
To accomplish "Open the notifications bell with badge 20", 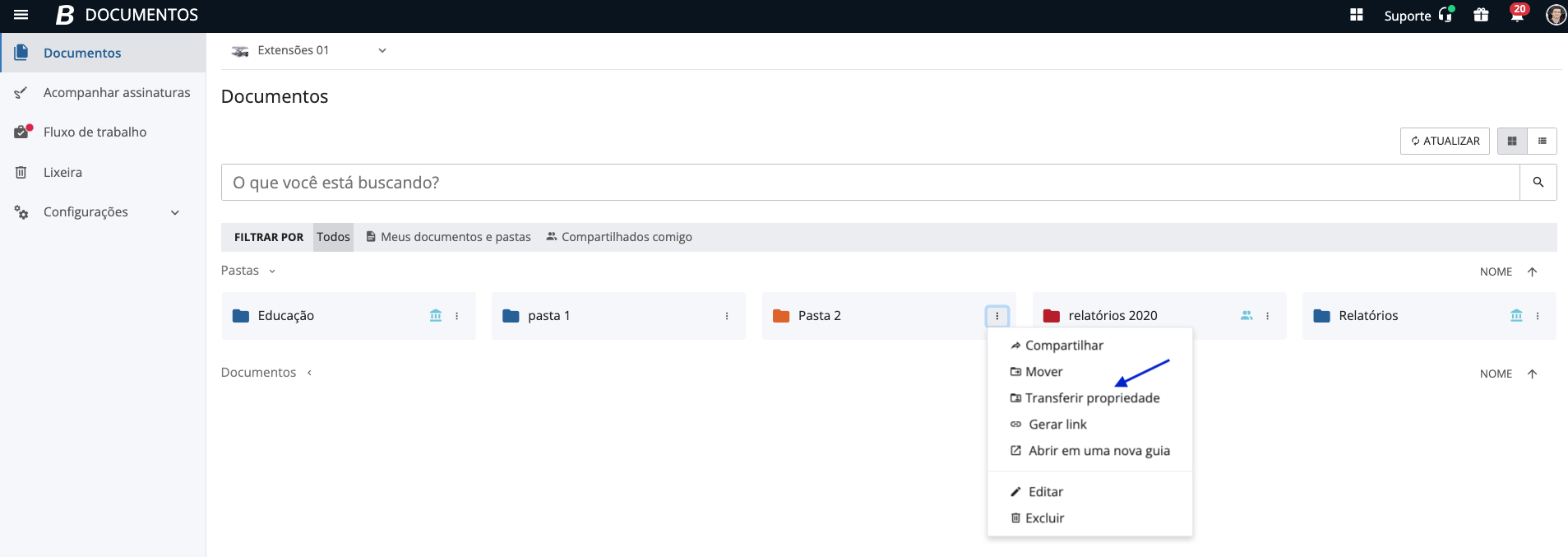I will tap(1517, 15).
